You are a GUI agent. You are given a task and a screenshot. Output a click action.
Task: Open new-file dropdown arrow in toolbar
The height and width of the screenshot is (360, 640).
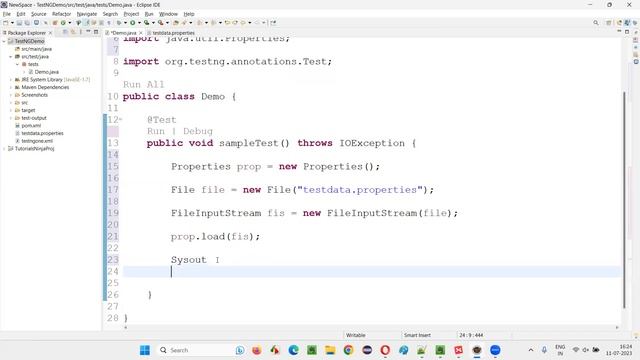(12, 23)
